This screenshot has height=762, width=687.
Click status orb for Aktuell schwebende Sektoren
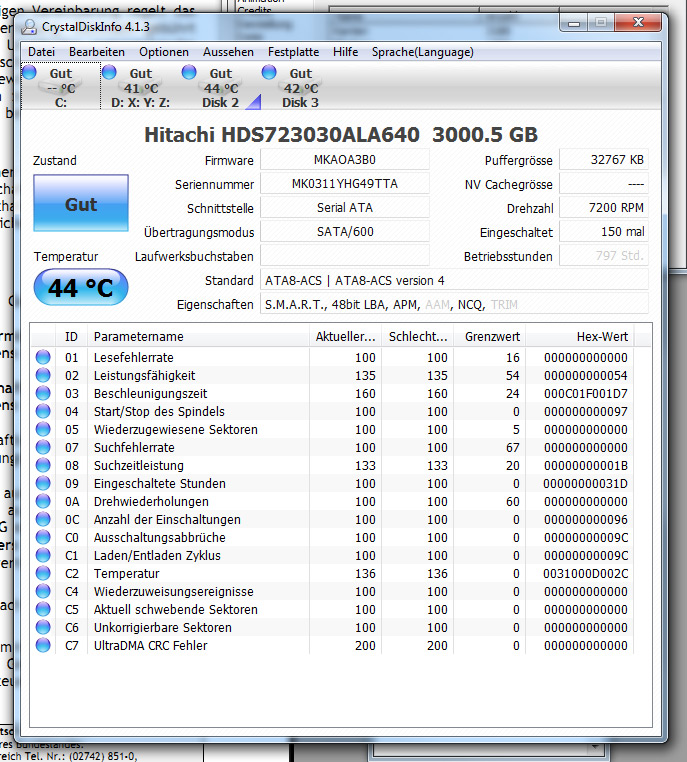[43, 609]
